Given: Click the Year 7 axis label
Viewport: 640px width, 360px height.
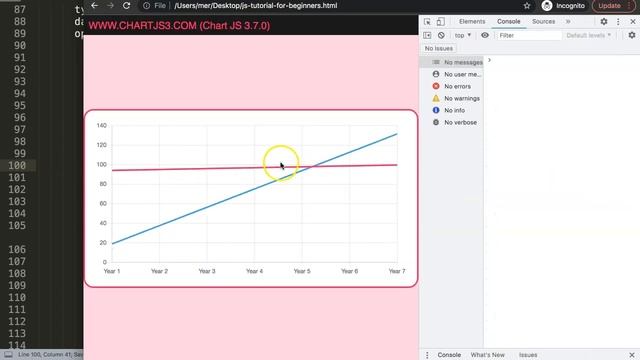Looking at the screenshot, I should pyautogui.click(x=397, y=271).
